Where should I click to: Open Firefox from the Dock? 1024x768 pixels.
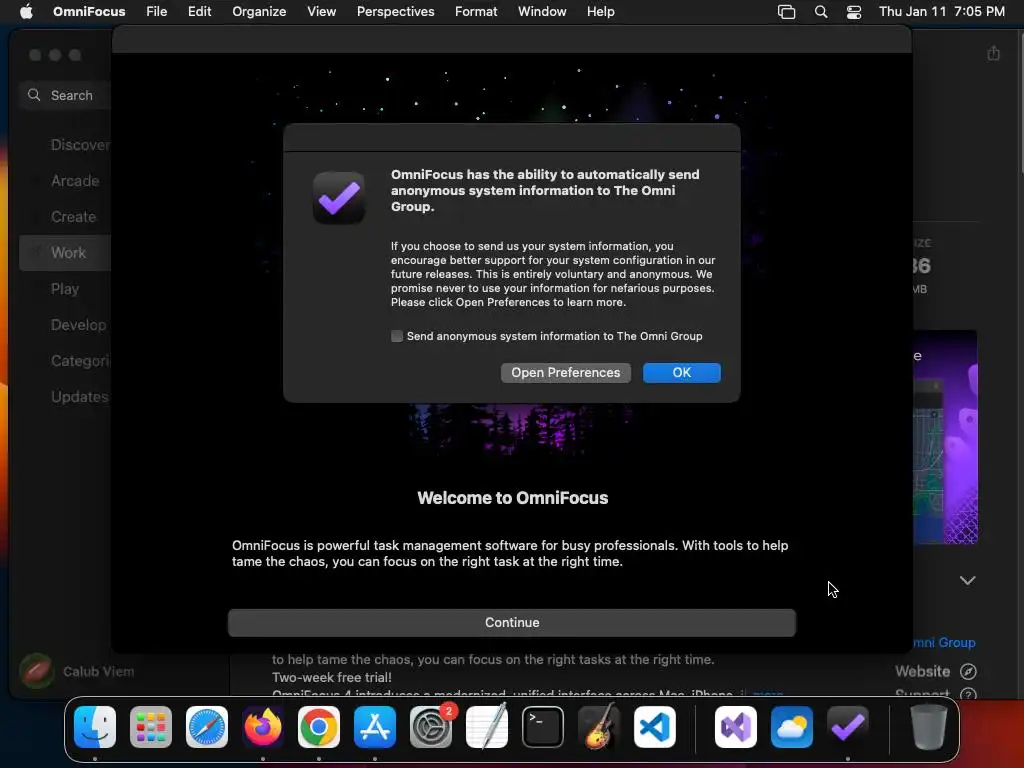coord(263,727)
